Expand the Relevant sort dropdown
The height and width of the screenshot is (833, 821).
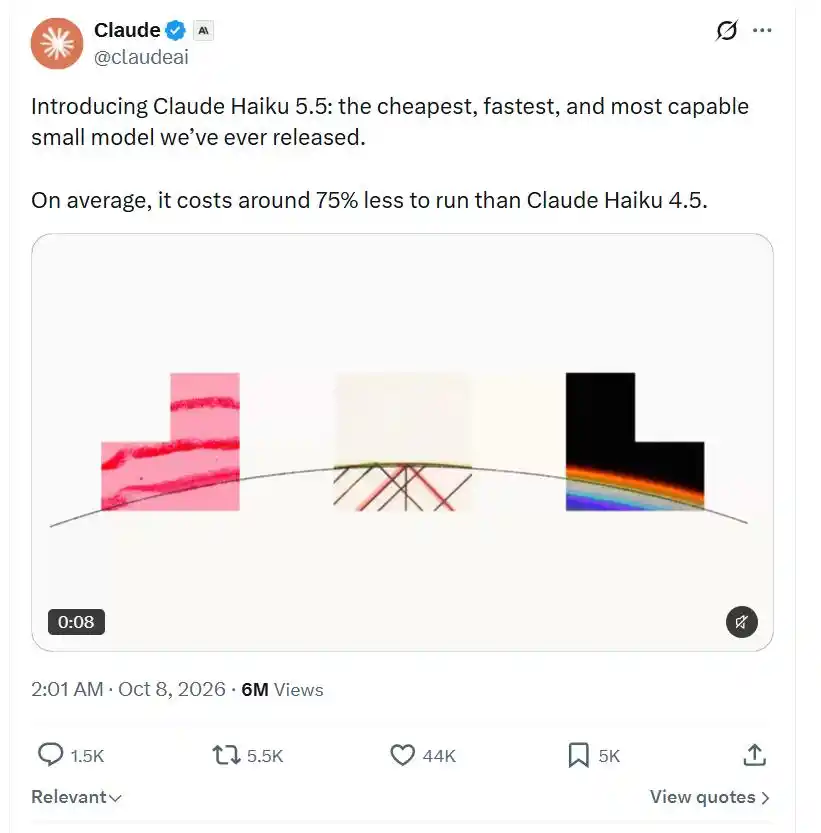tap(77, 797)
